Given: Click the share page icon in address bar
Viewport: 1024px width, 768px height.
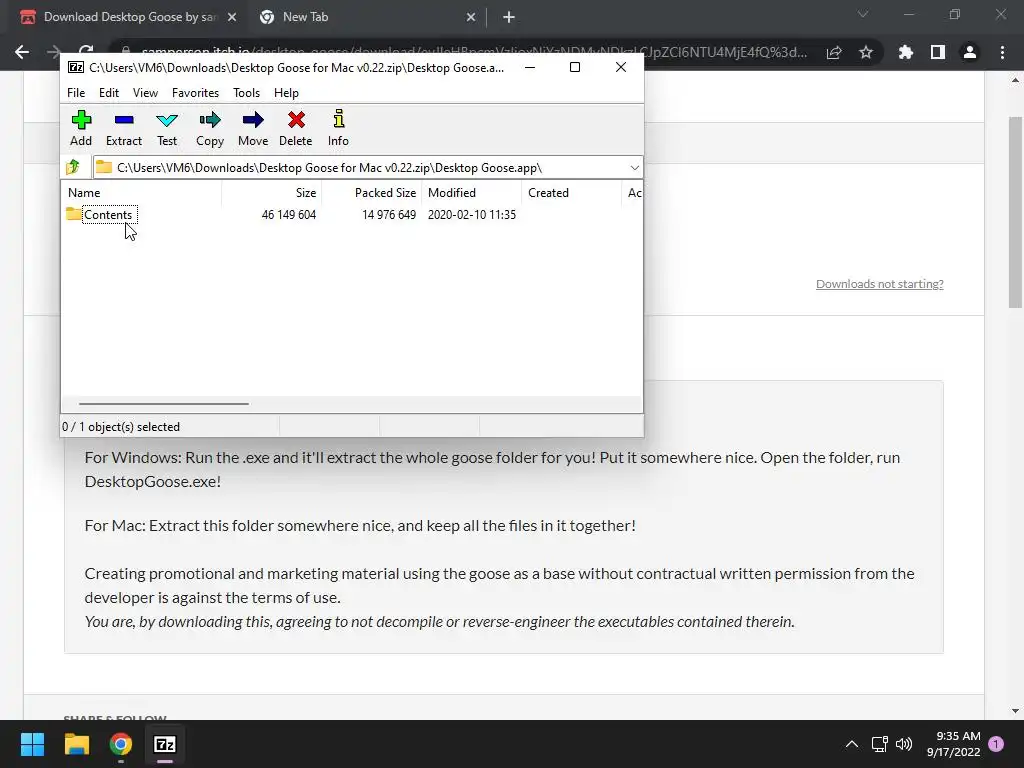Looking at the screenshot, I should [834, 52].
